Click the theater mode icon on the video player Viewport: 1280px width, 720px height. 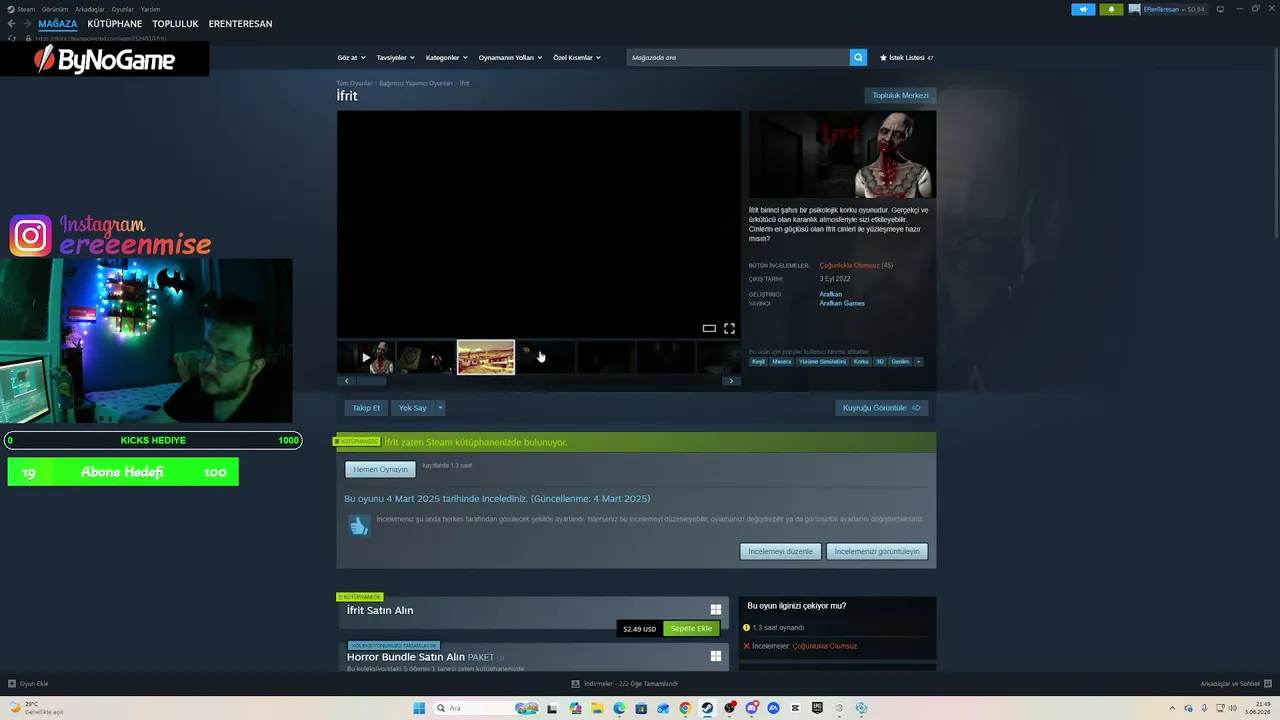[709, 328]
